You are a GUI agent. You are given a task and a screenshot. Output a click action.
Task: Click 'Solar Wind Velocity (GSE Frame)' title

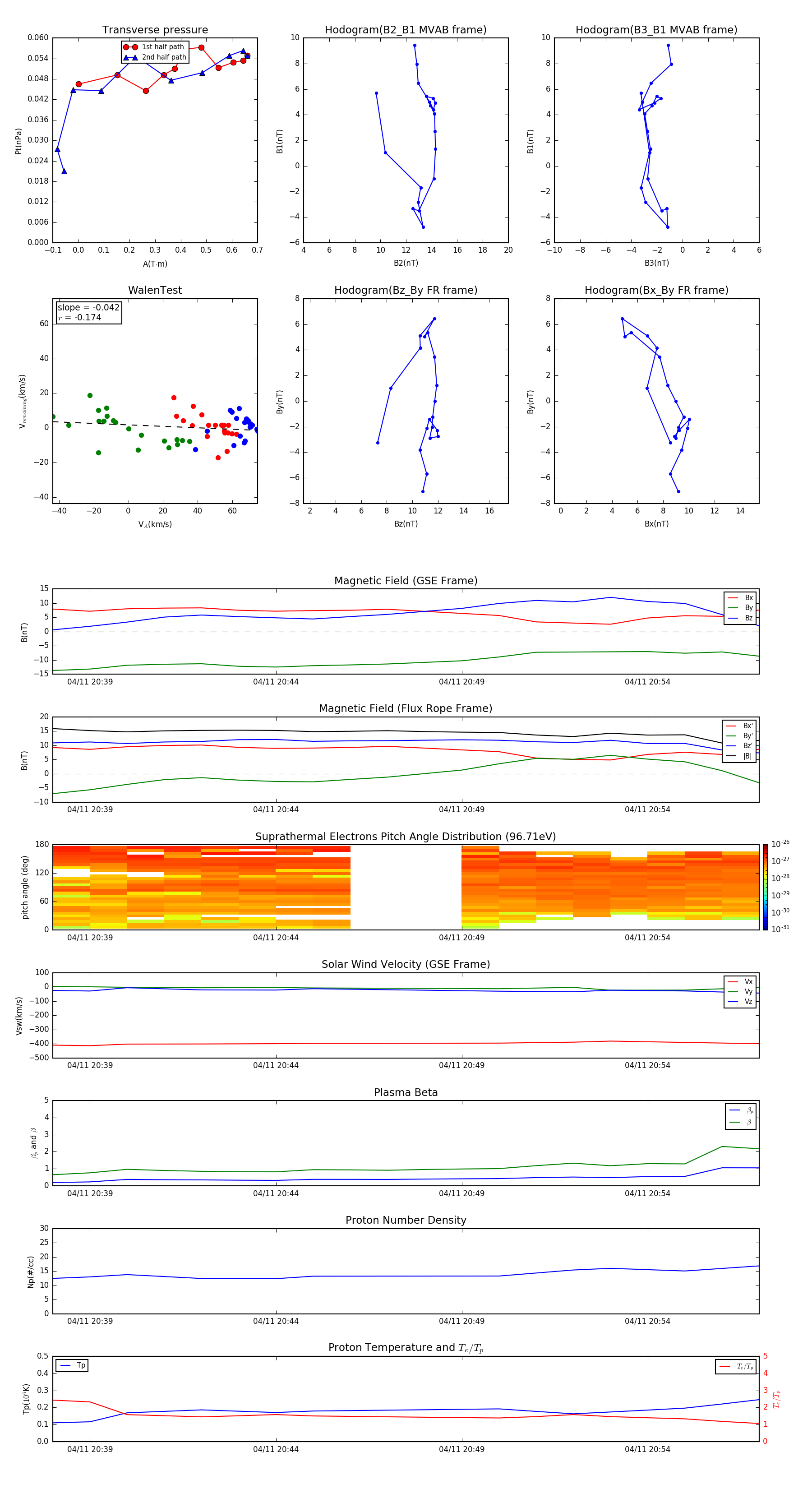pos(406,965)
